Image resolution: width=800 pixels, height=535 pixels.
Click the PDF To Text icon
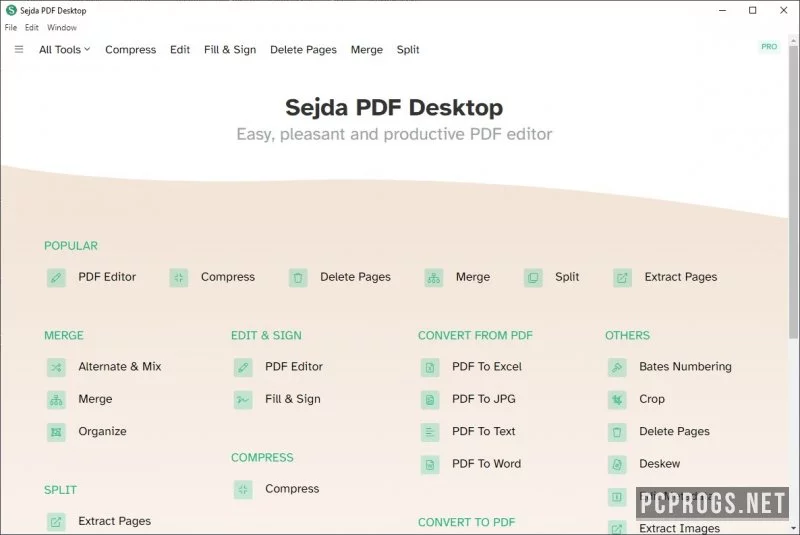pos(430,432)
